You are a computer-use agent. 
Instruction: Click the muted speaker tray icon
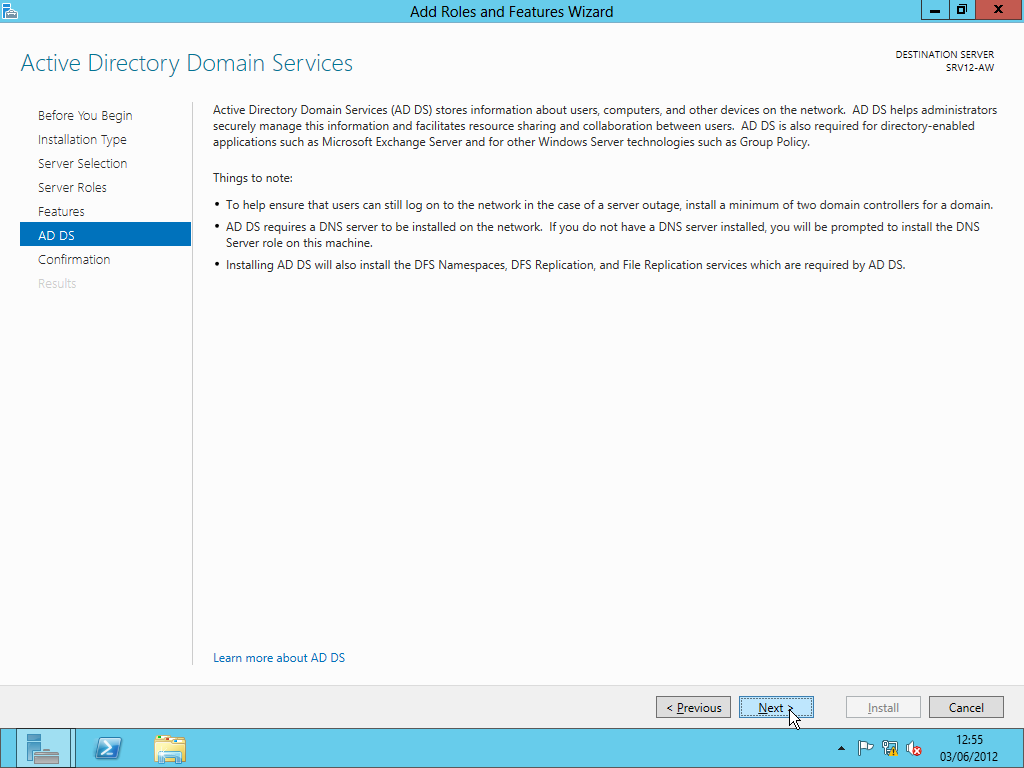(914, 748)
